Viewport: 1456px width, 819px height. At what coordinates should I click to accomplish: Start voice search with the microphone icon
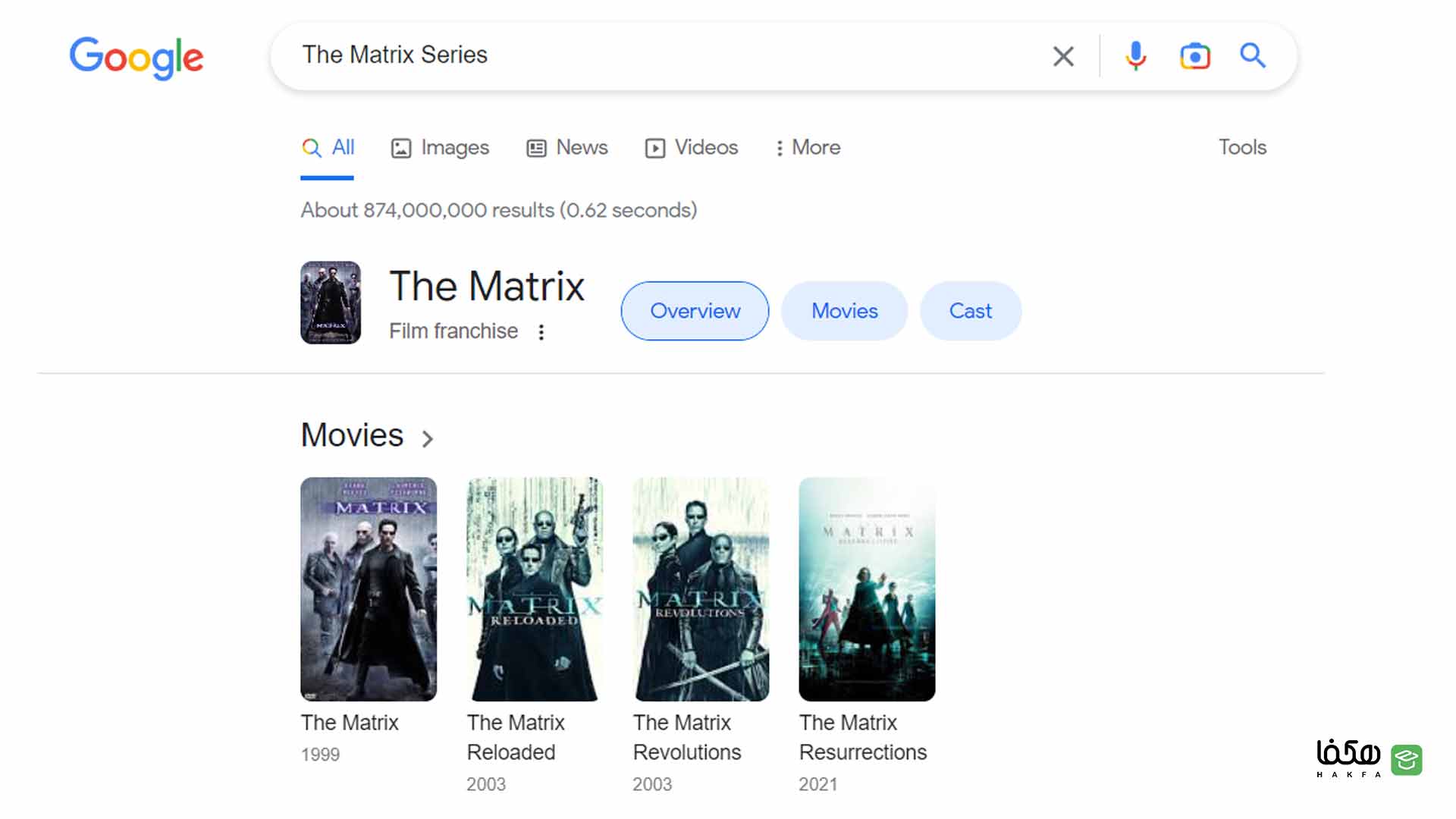pos(1135,55)
